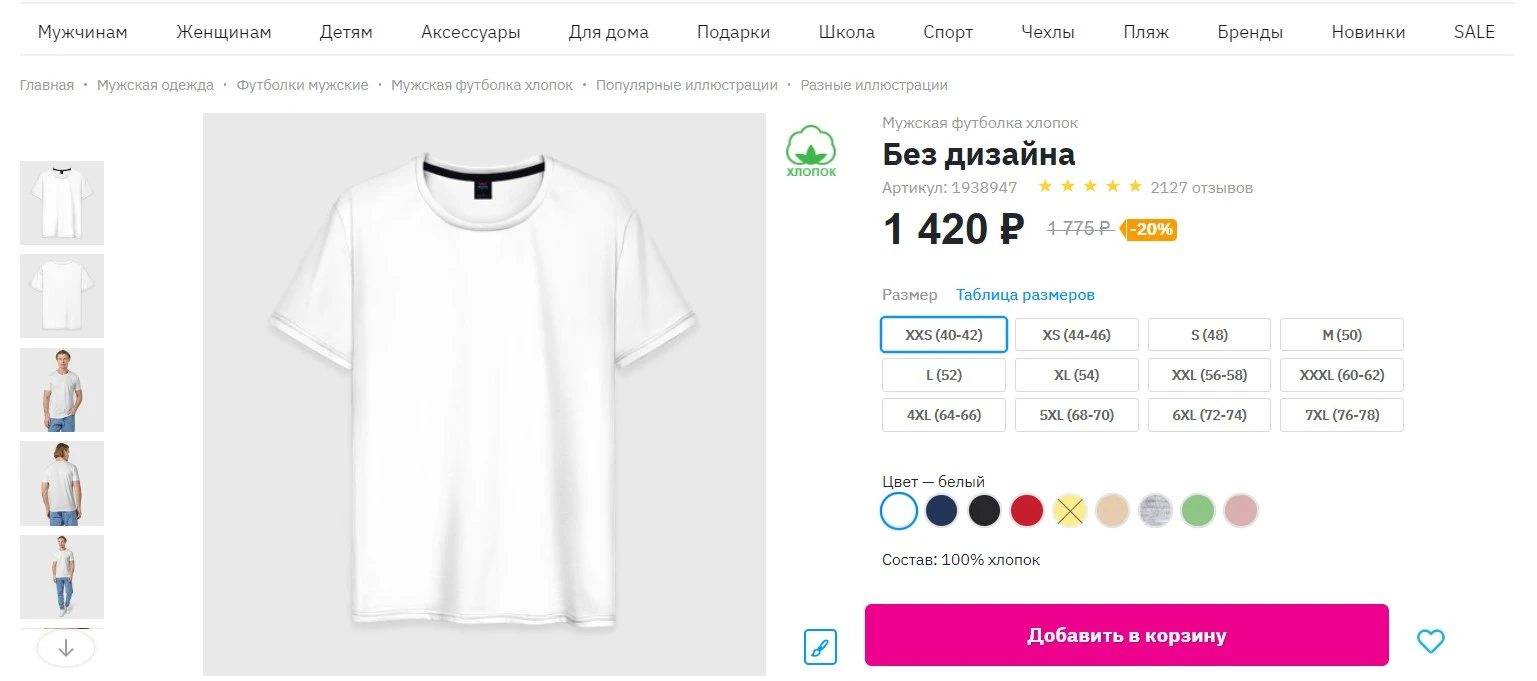Screen dimensions: 1537x681
Task: Open the 'Женщинам' menu
Action: pos(224,32)
